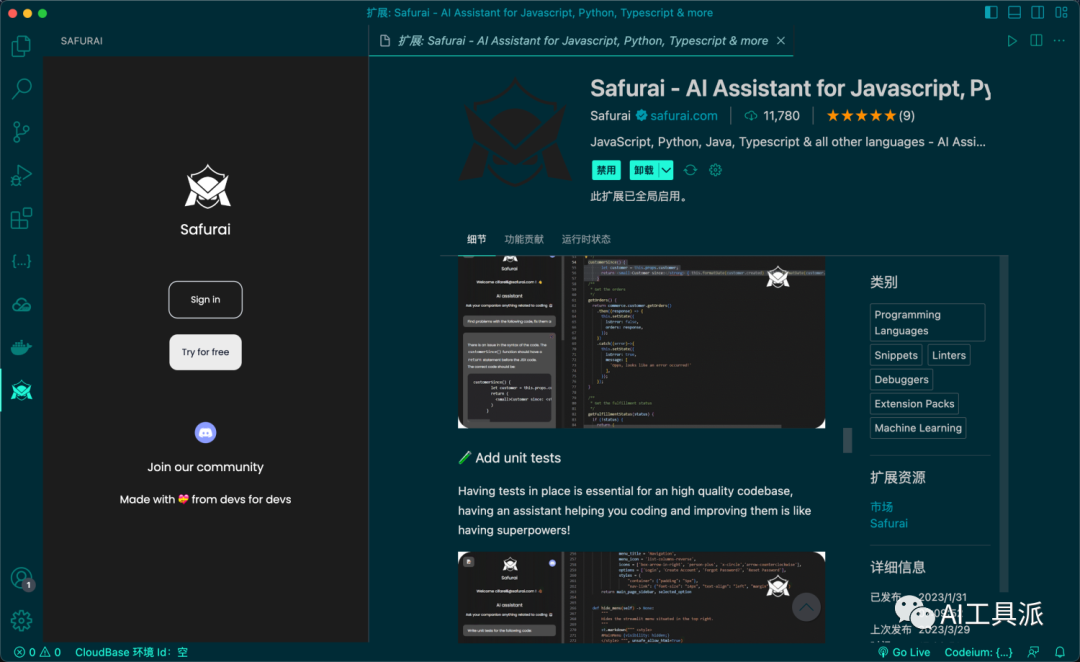Viewport: 1080px width, 662px height.
Task: Select the Debuggers category tag
Action: (901, 379)
